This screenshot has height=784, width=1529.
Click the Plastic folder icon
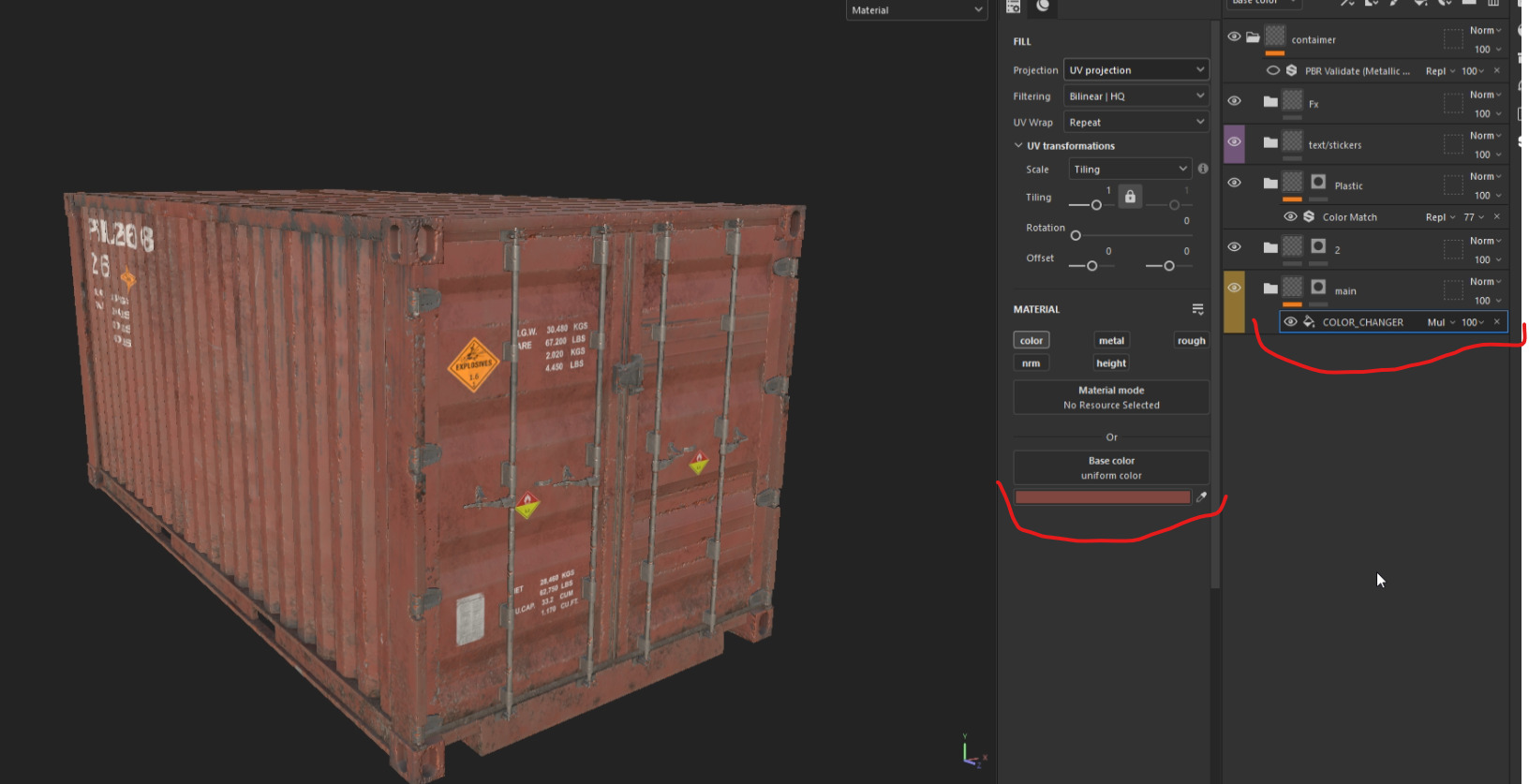[x=1270, y=183]
